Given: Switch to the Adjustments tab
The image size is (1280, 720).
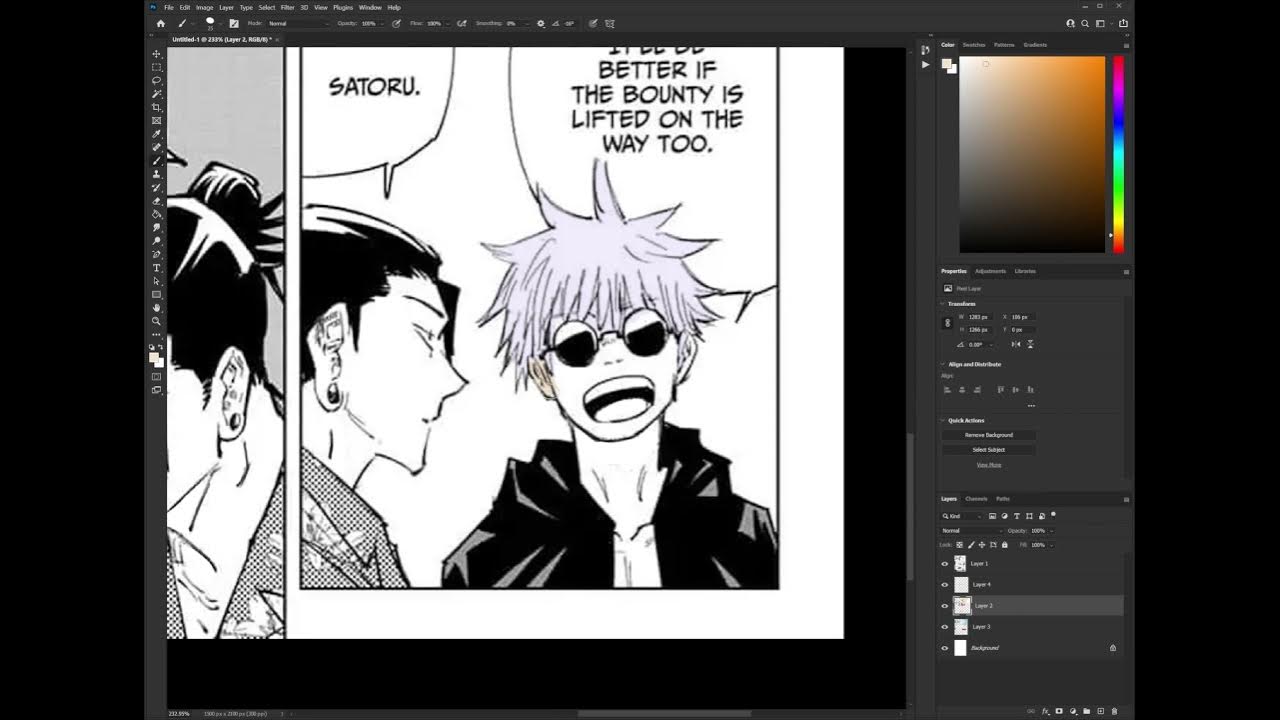Looking at the screenshot, I should pos(990,271).
